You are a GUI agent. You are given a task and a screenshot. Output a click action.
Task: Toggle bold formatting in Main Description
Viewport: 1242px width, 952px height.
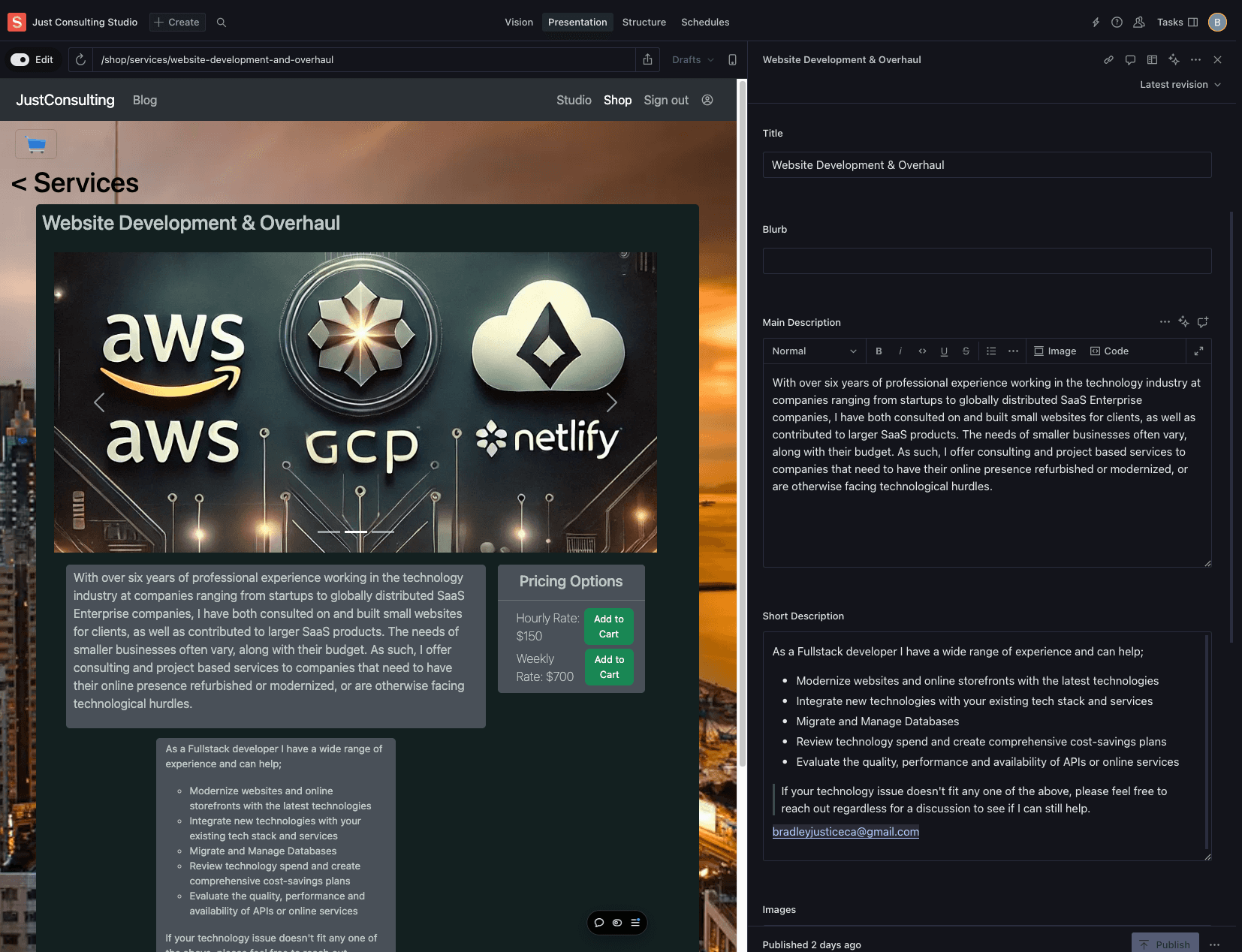point(879,351)
